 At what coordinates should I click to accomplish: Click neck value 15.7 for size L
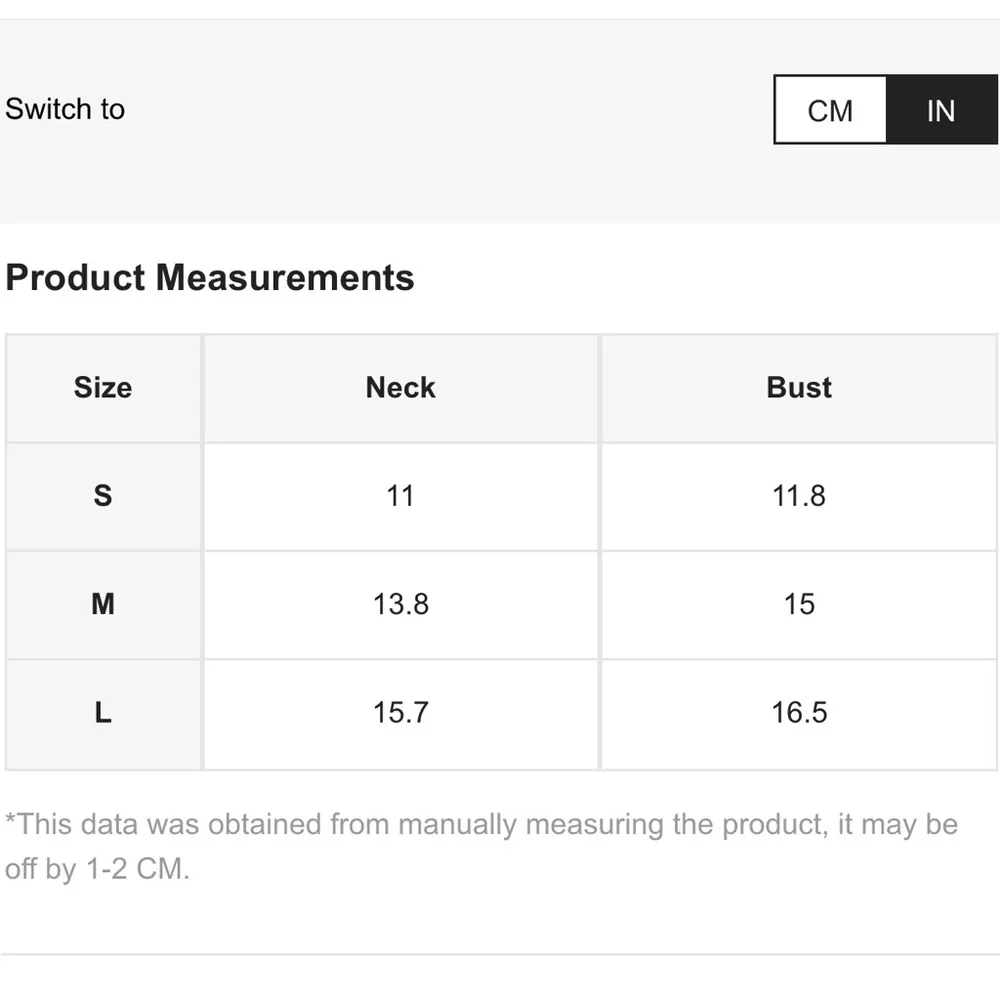[401, 713]
